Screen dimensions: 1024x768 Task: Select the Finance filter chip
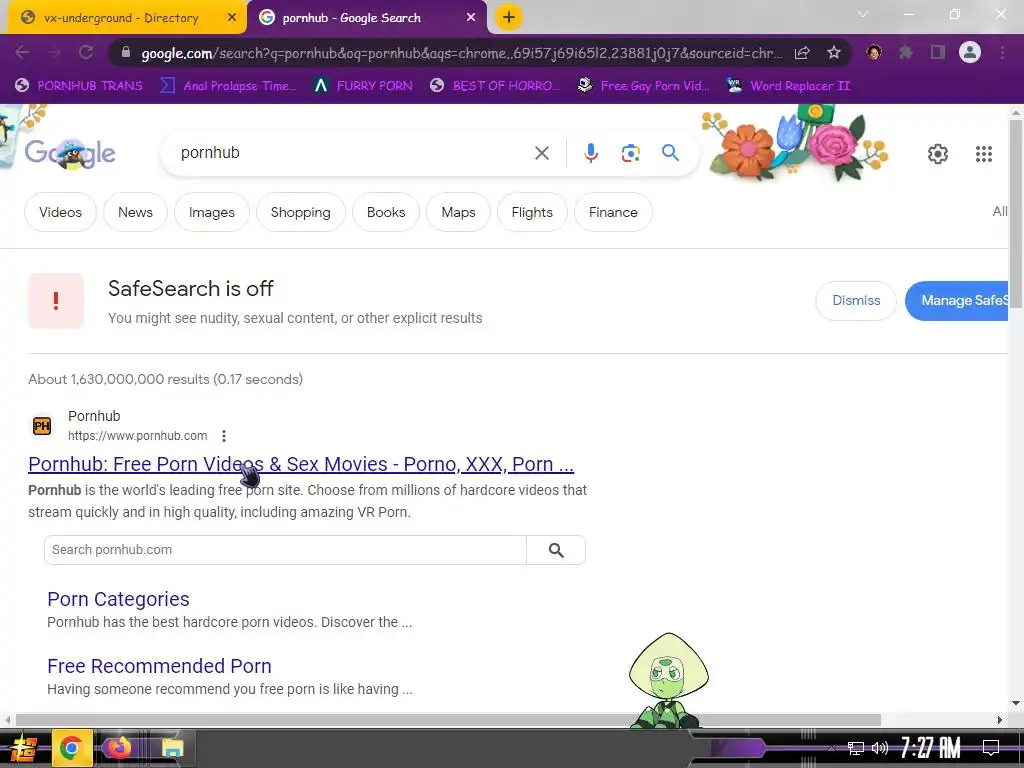[x=613, y=212]
